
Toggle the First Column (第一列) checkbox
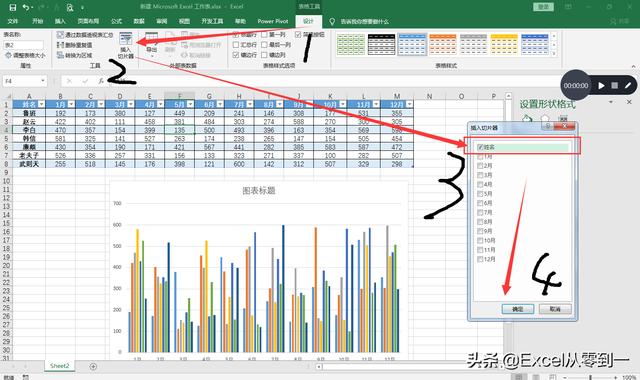(264, 35)
